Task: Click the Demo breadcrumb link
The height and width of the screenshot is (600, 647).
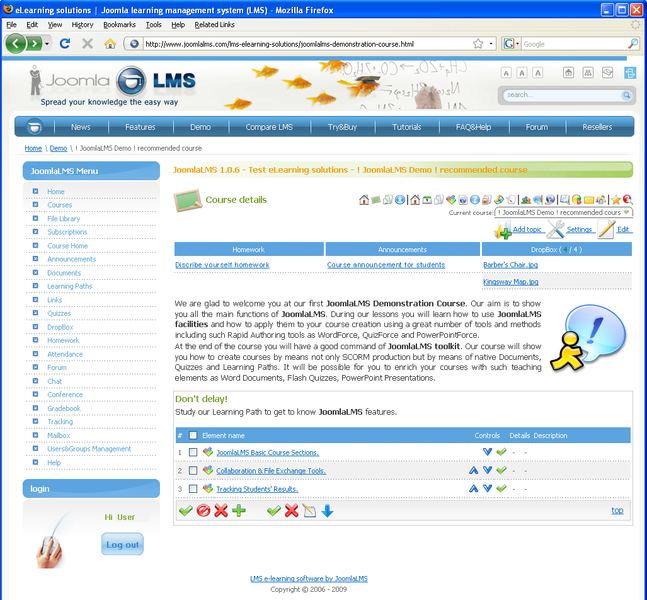Action: click(x=58, y=148)
